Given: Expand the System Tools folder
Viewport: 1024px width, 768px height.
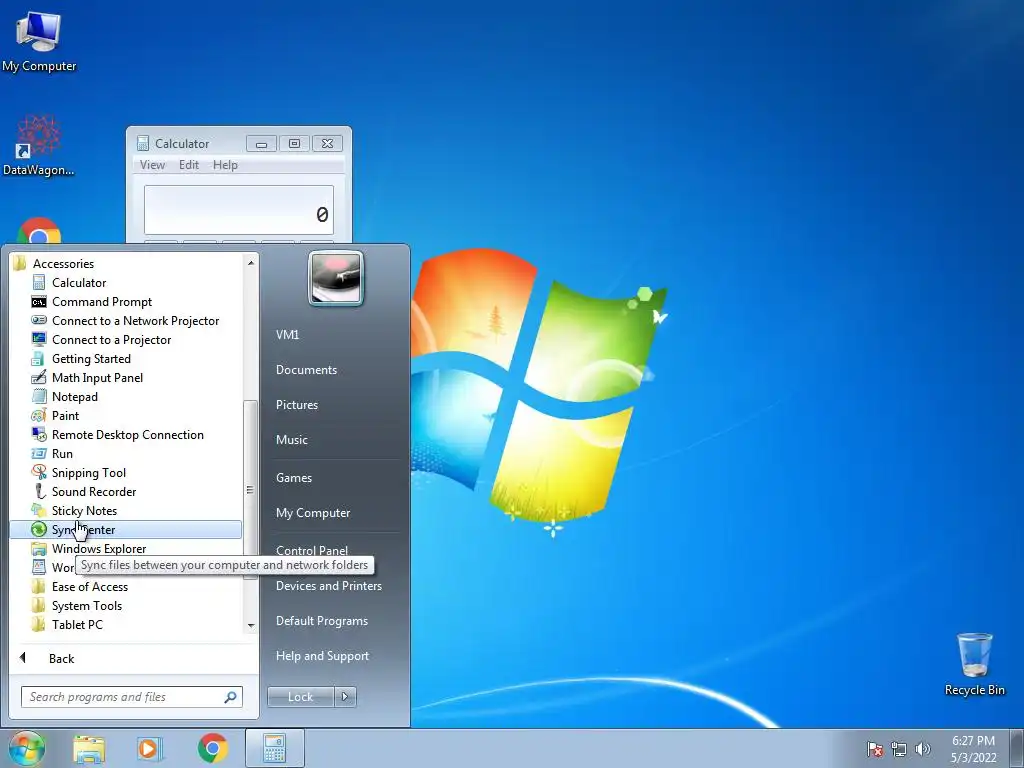Looking at the screenshot, I should click(87, 605).
